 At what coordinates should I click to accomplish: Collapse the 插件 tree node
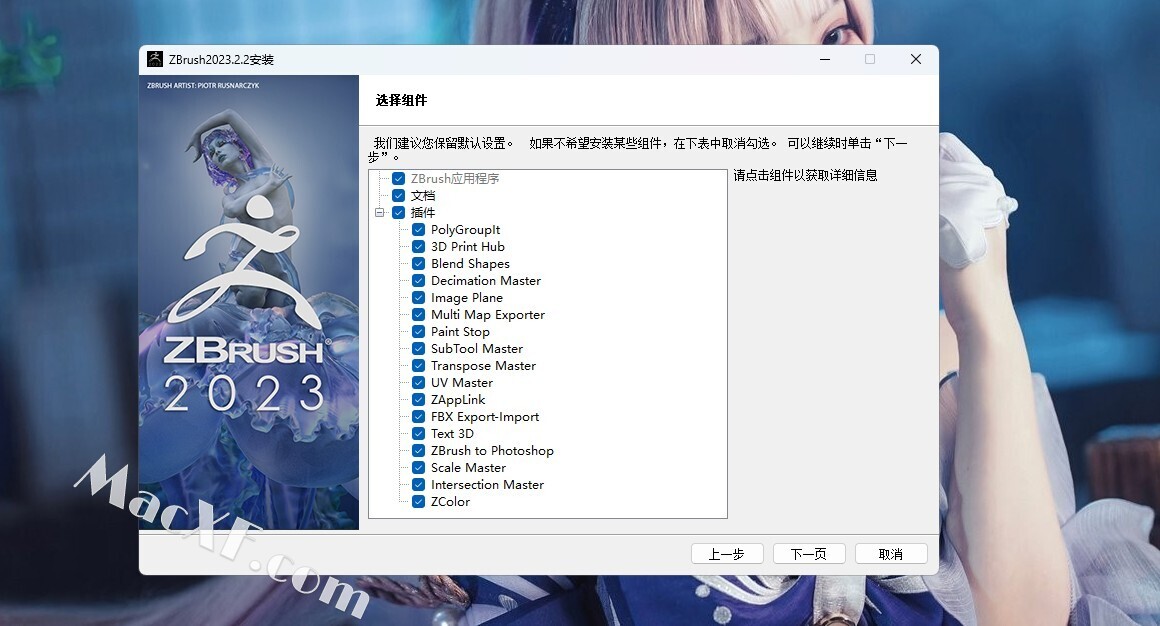(380, 212)
